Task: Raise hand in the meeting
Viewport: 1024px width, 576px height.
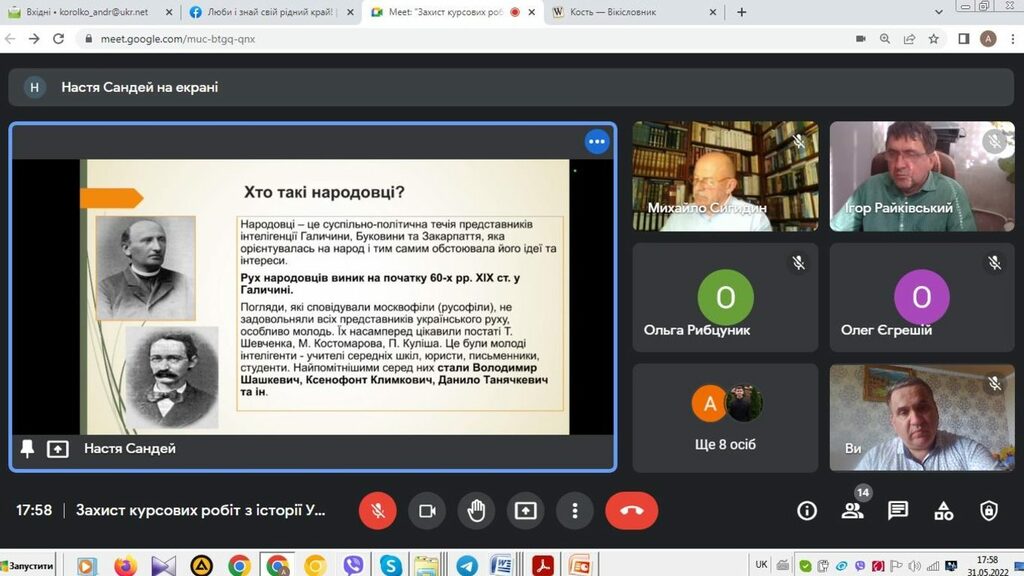Action: [x=476, y=511]
